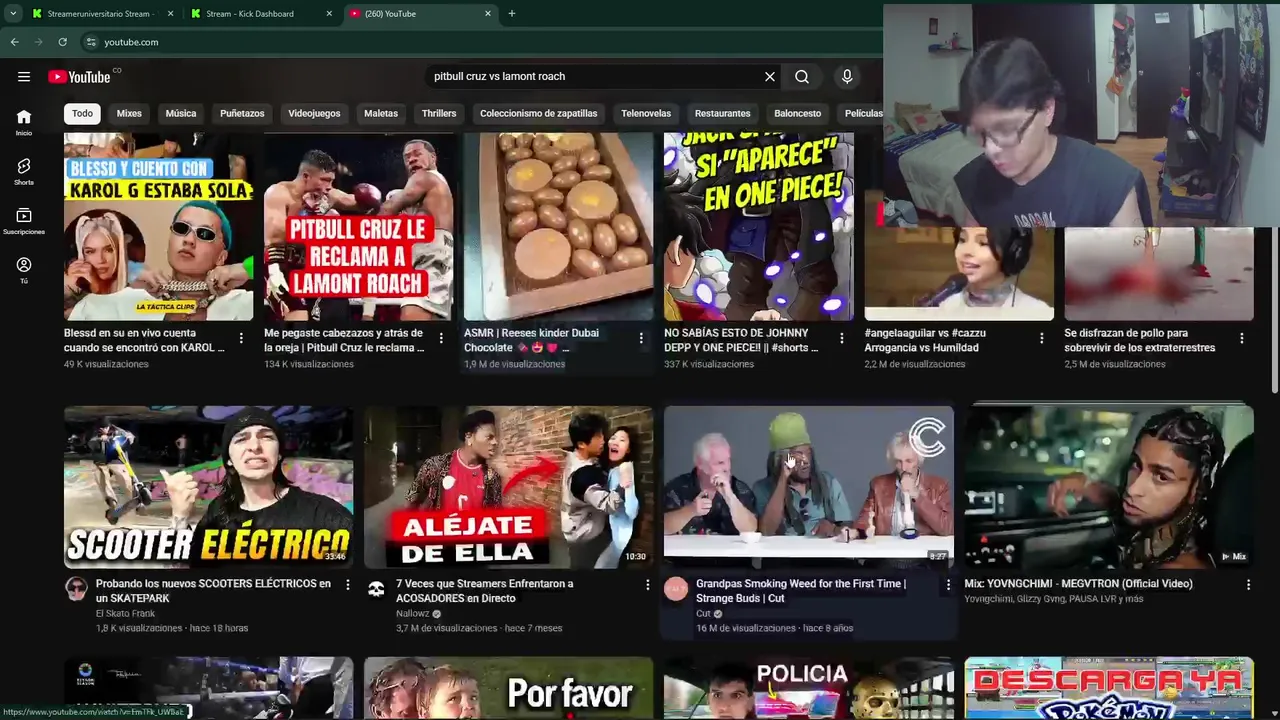Screen dimensions: 1280x720
Task: Open options for pollo extraterrestres short
Action: point(1241,339)
